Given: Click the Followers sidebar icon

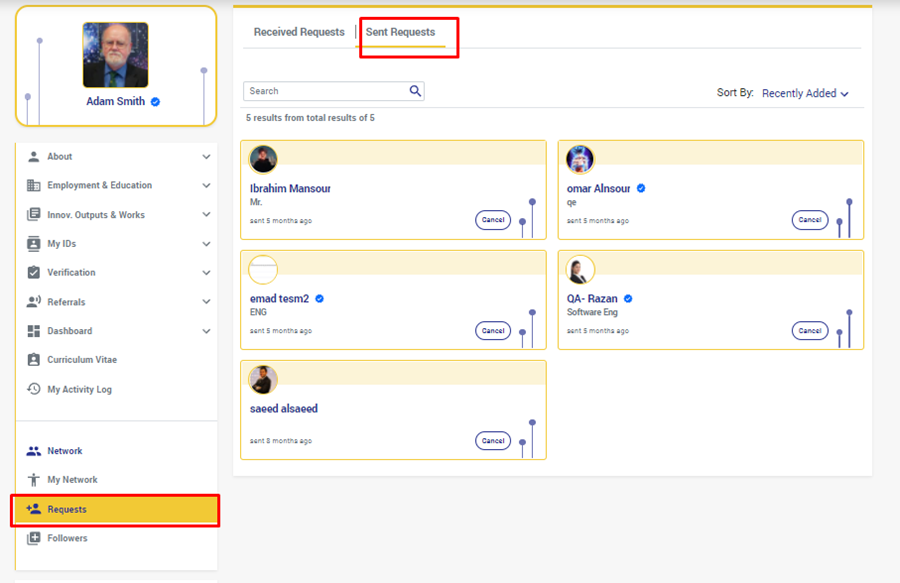Looking at the screenshot, I should point(34,538).
